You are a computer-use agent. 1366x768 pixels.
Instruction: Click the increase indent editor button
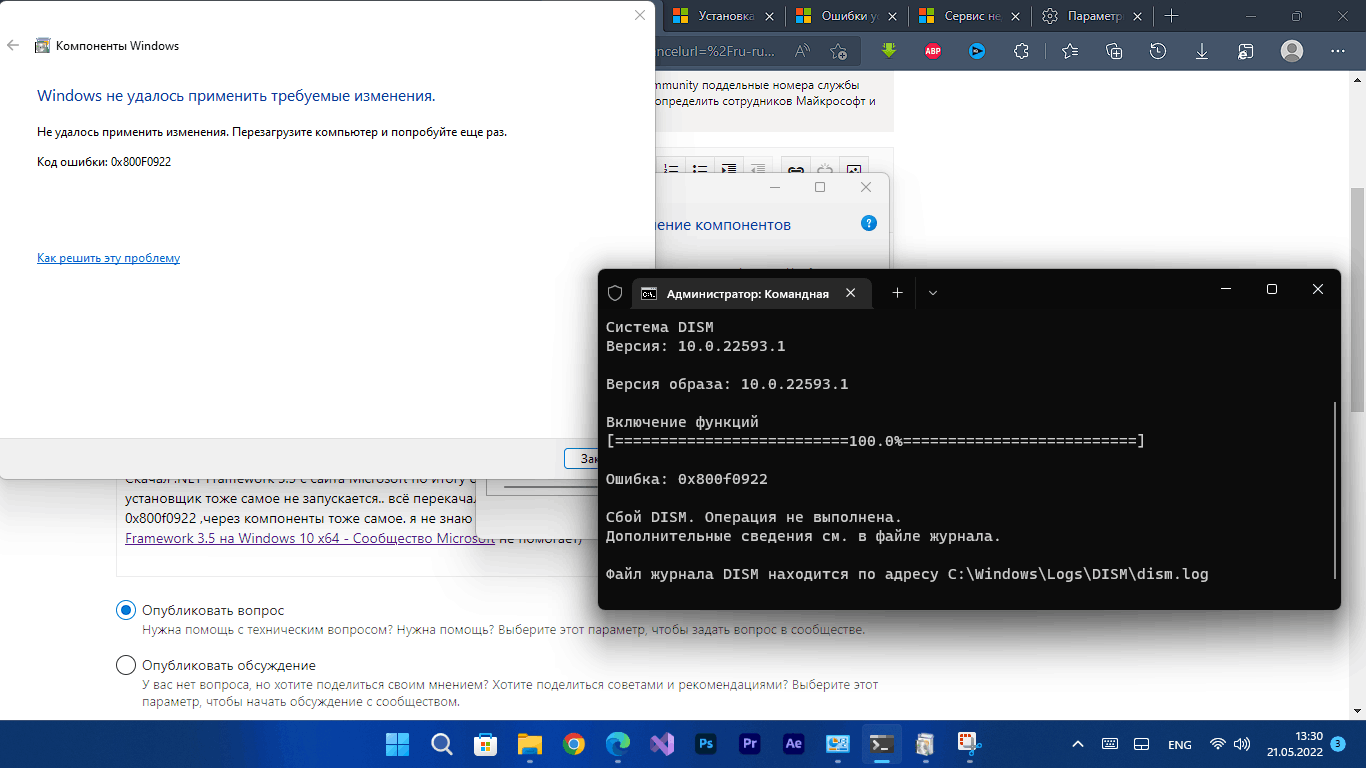729,169
